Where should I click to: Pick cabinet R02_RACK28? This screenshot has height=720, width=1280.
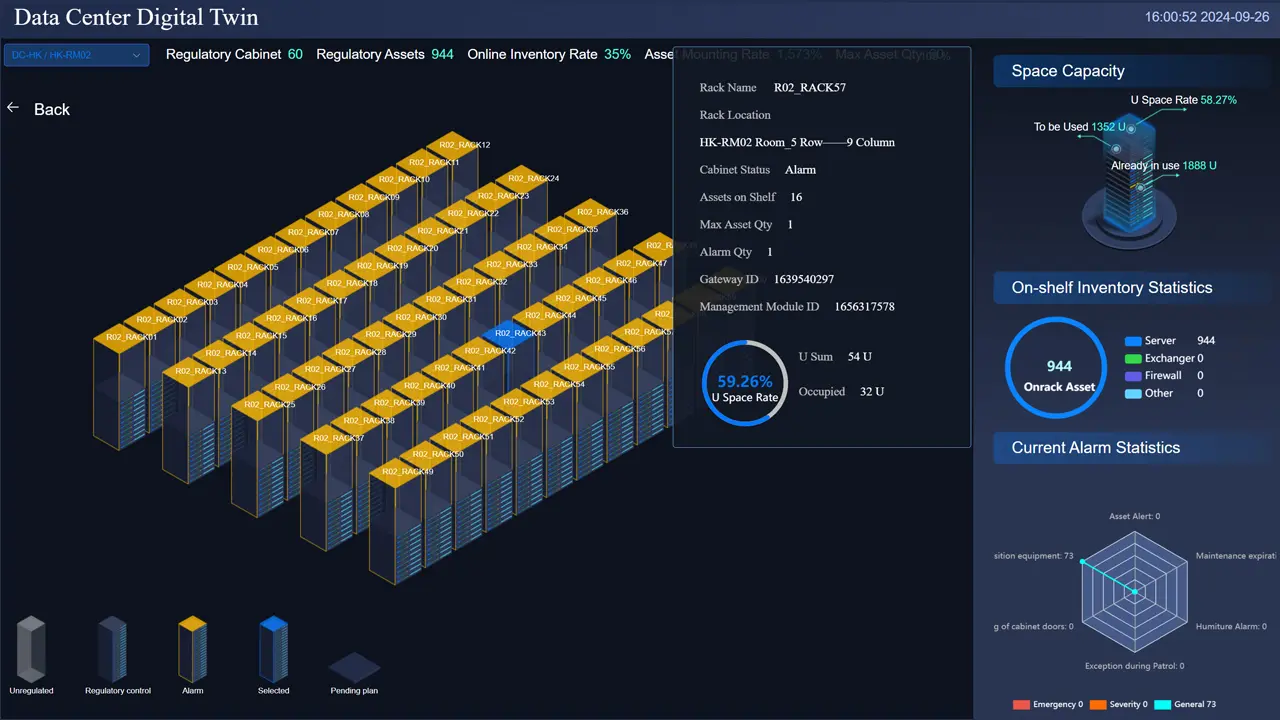tap(361, 352)
